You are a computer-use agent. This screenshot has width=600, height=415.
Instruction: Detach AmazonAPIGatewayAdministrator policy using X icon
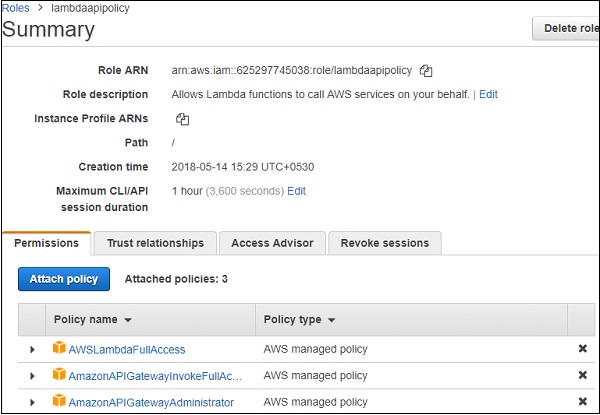[x=582, y=402]
